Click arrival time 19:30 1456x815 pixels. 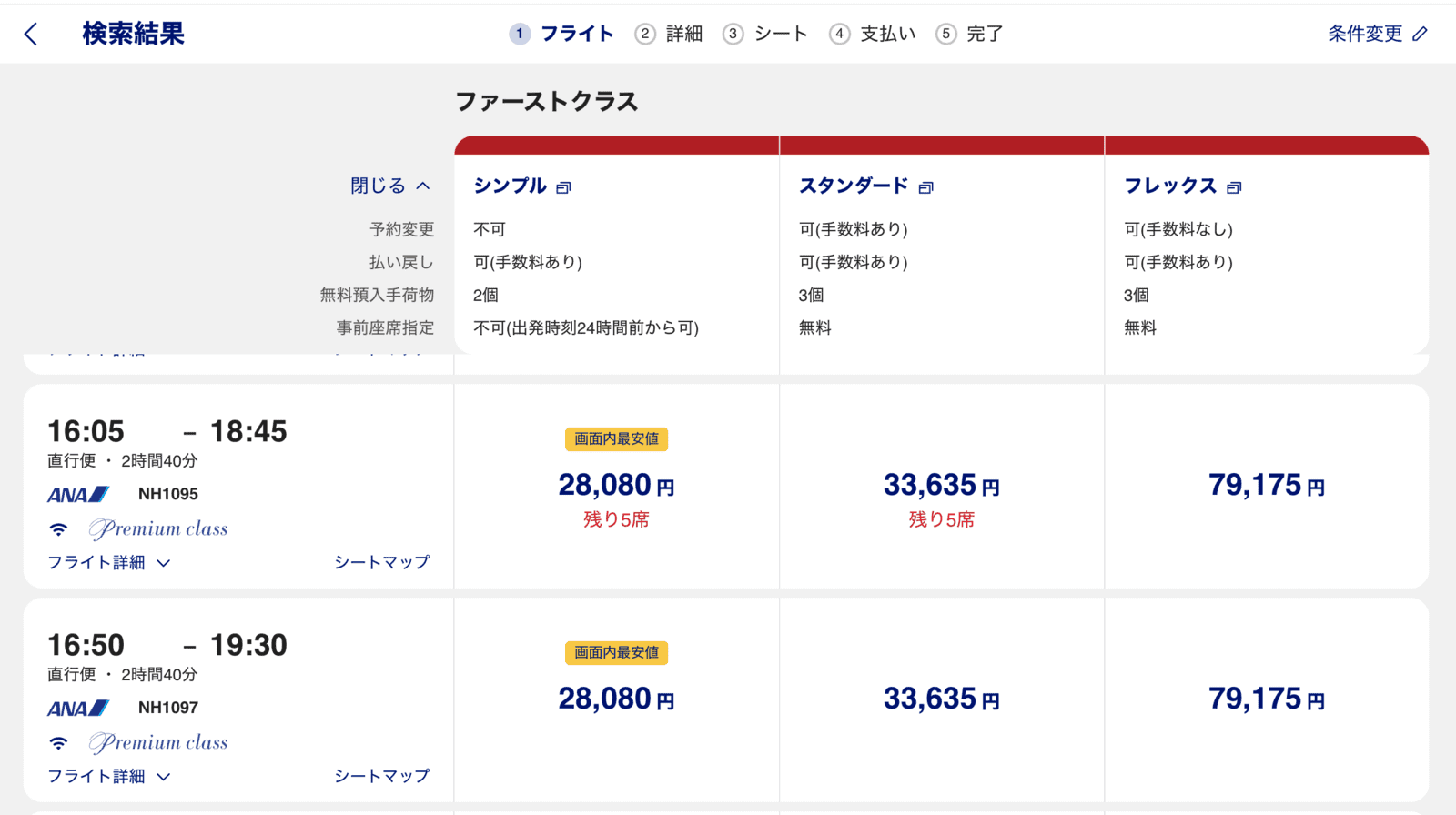pyautogui.click(x=248, y=646)
